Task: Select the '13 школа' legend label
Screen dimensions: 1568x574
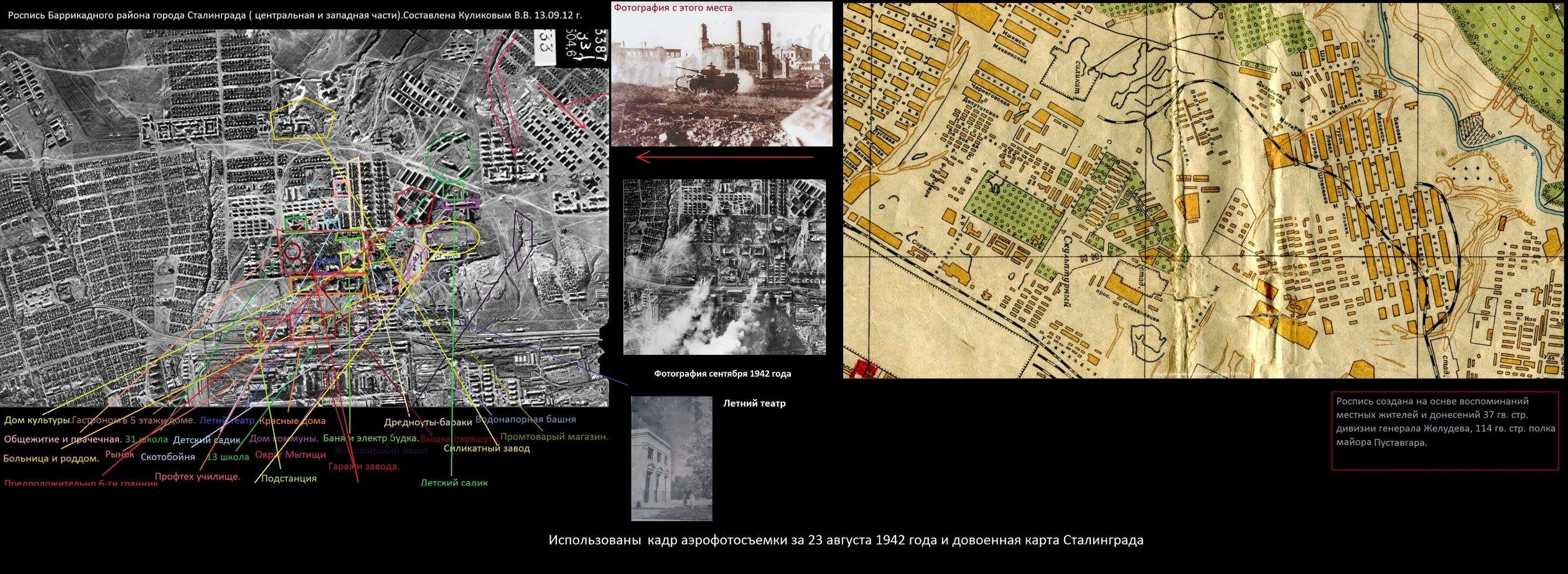Action: [227, 456]
